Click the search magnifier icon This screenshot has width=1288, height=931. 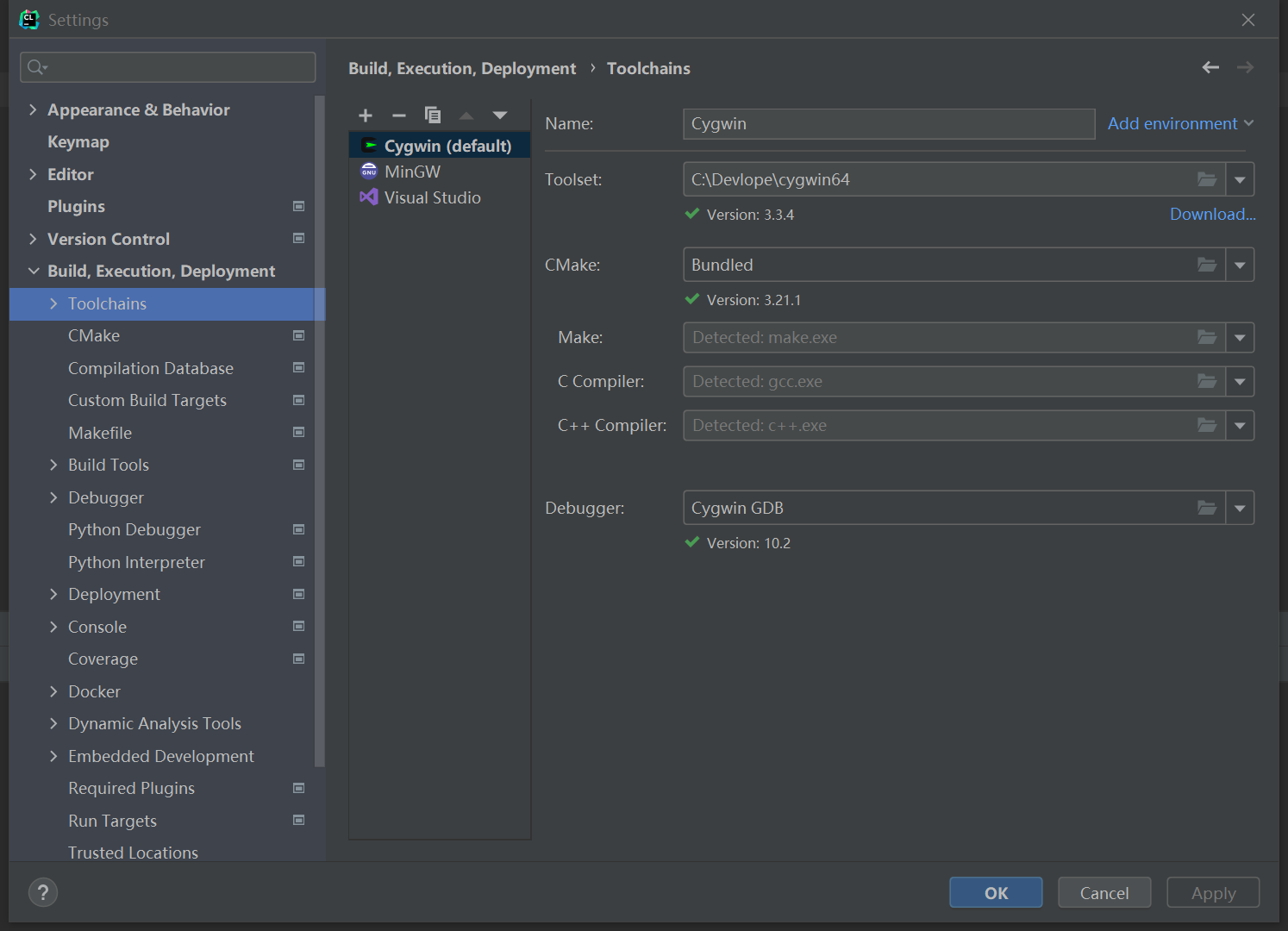37,67
